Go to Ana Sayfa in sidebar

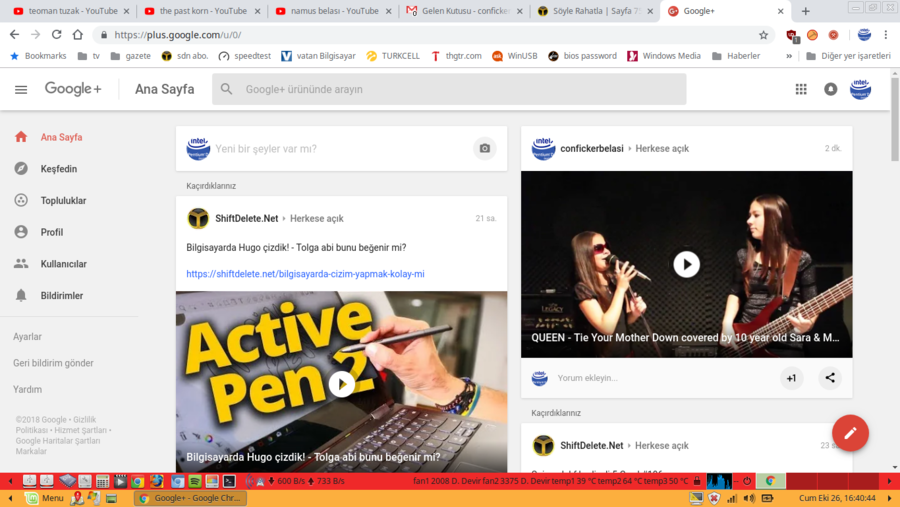61,137
